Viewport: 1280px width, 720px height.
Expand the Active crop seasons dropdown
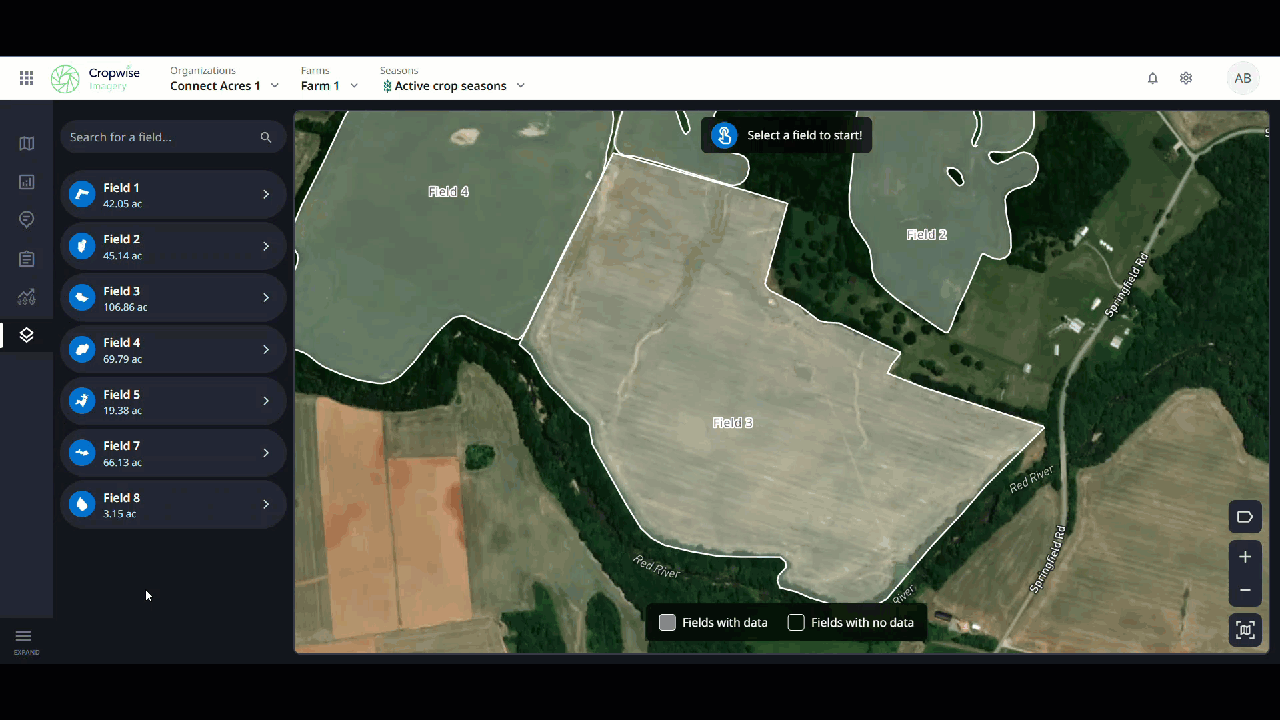453,86
